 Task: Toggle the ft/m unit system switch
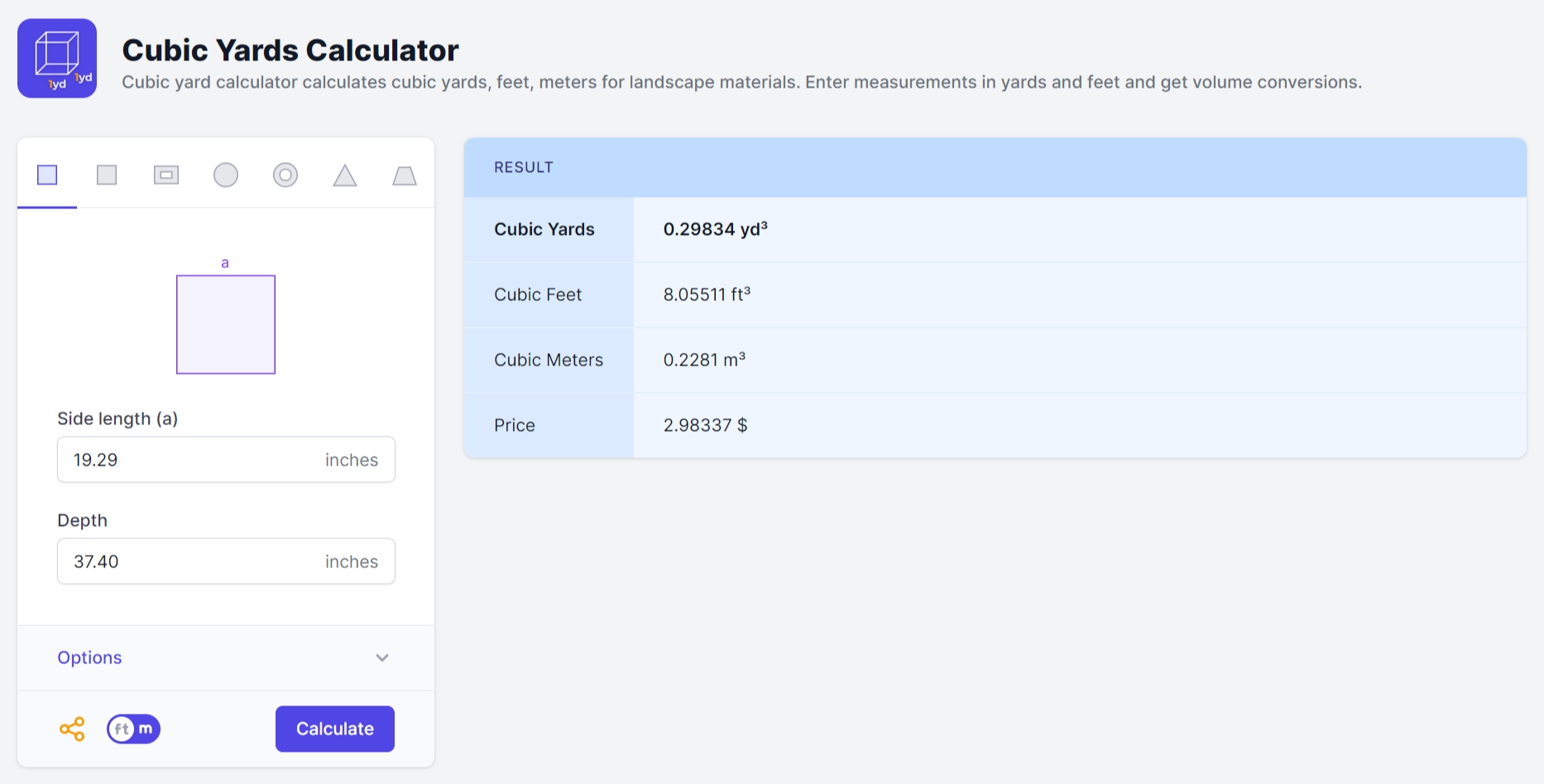click(x=133, y=729)
